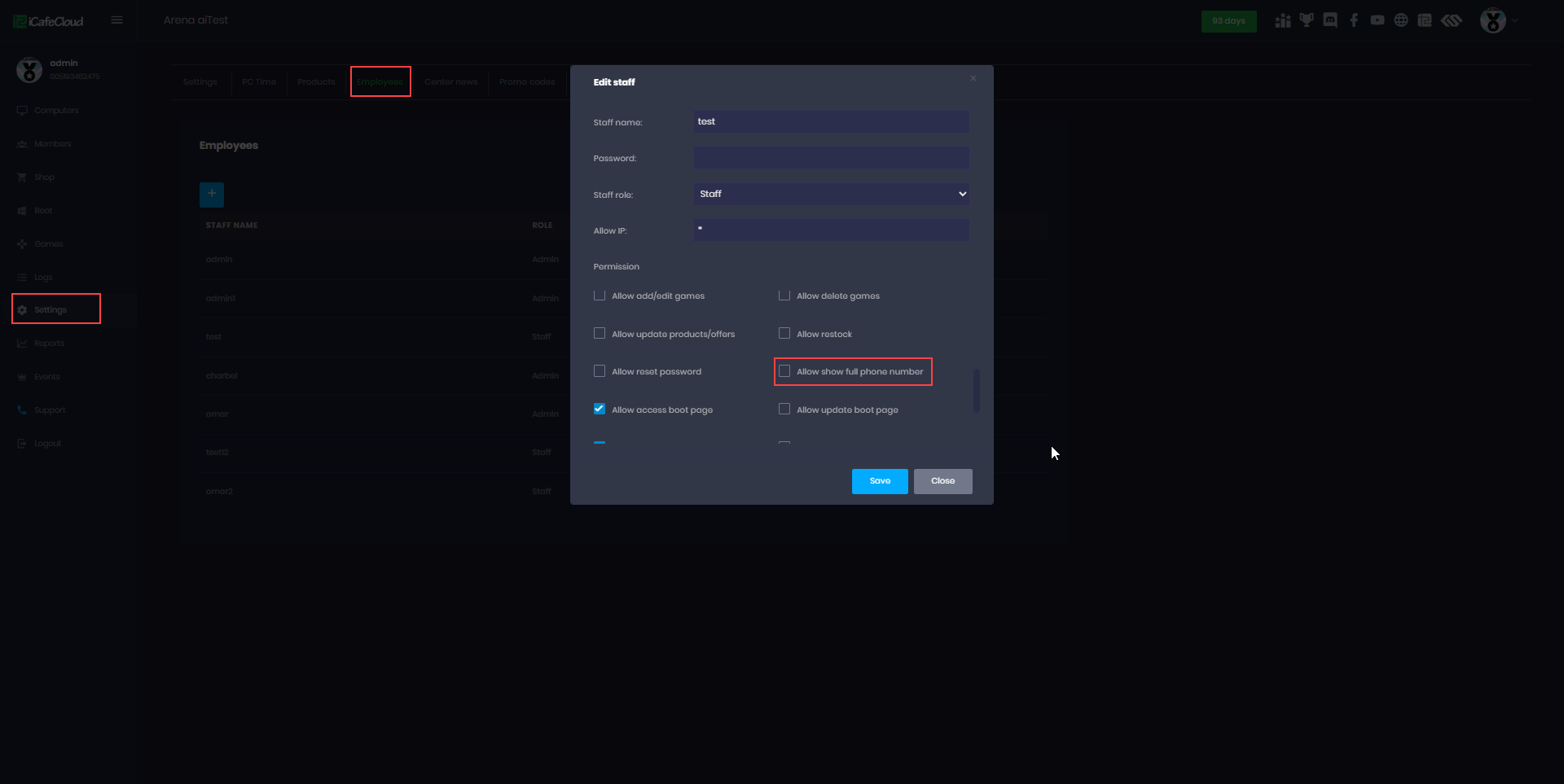The image size is (1564, 784).
Task: Open Members in the sidebar
Action: [52, 144]
